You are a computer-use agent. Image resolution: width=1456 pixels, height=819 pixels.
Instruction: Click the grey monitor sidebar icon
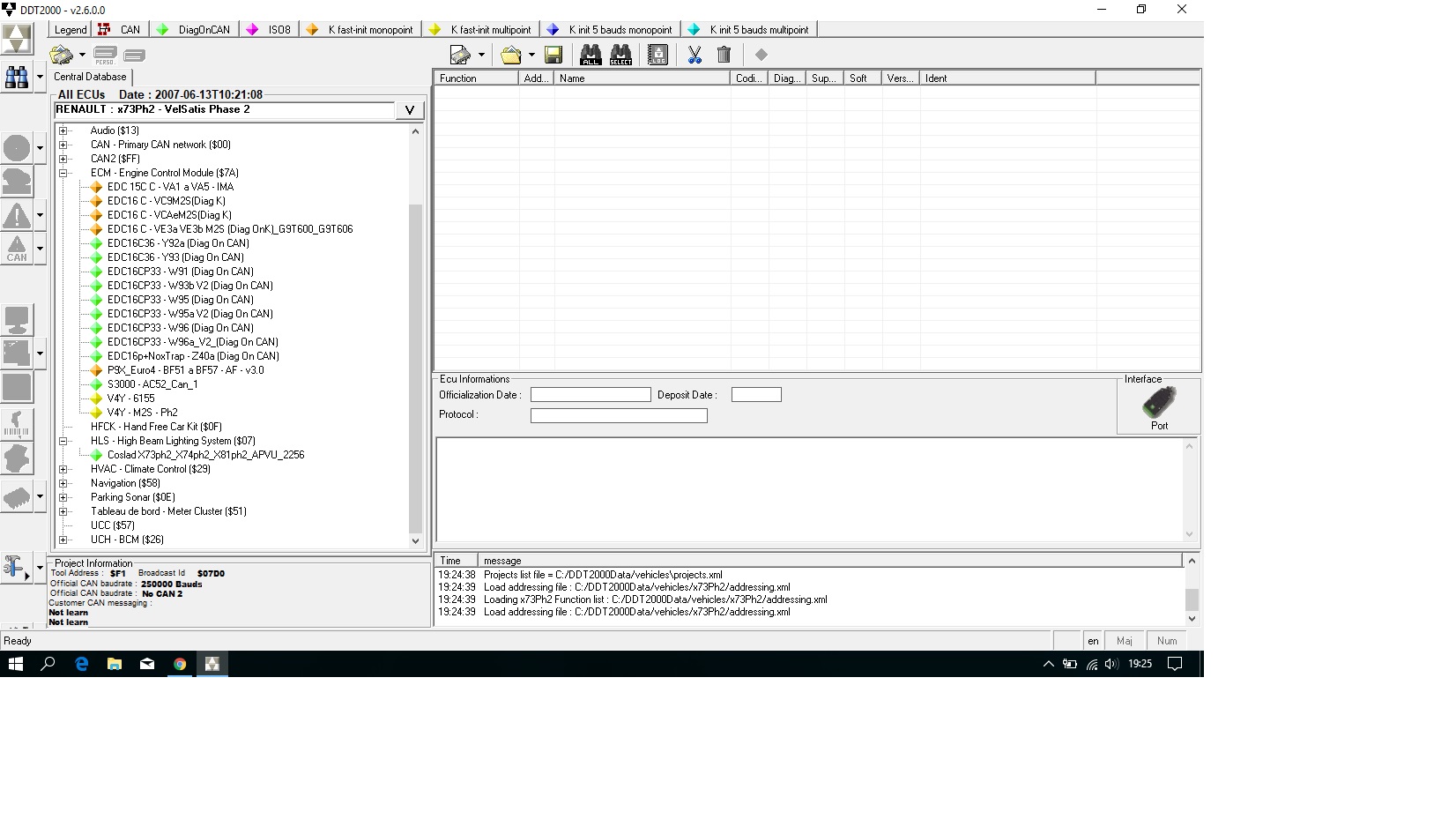point(17,320)
